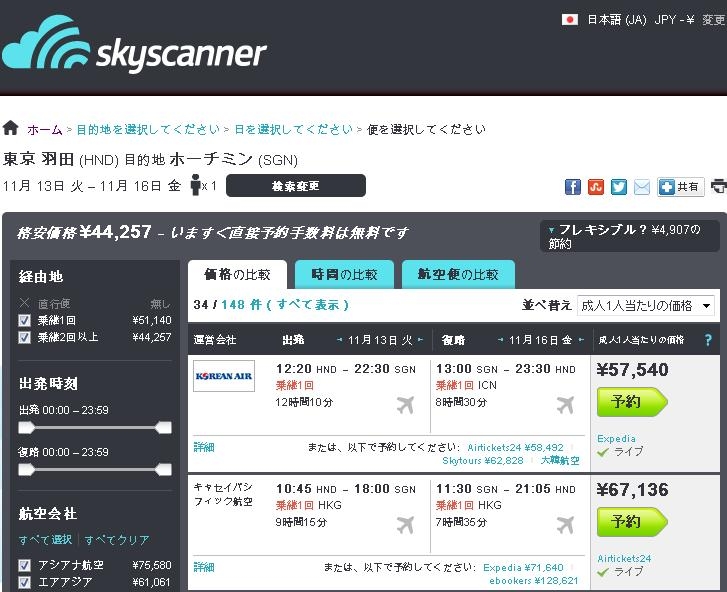
Task: Go to previous return date arrow
Action: click(500, 340)
